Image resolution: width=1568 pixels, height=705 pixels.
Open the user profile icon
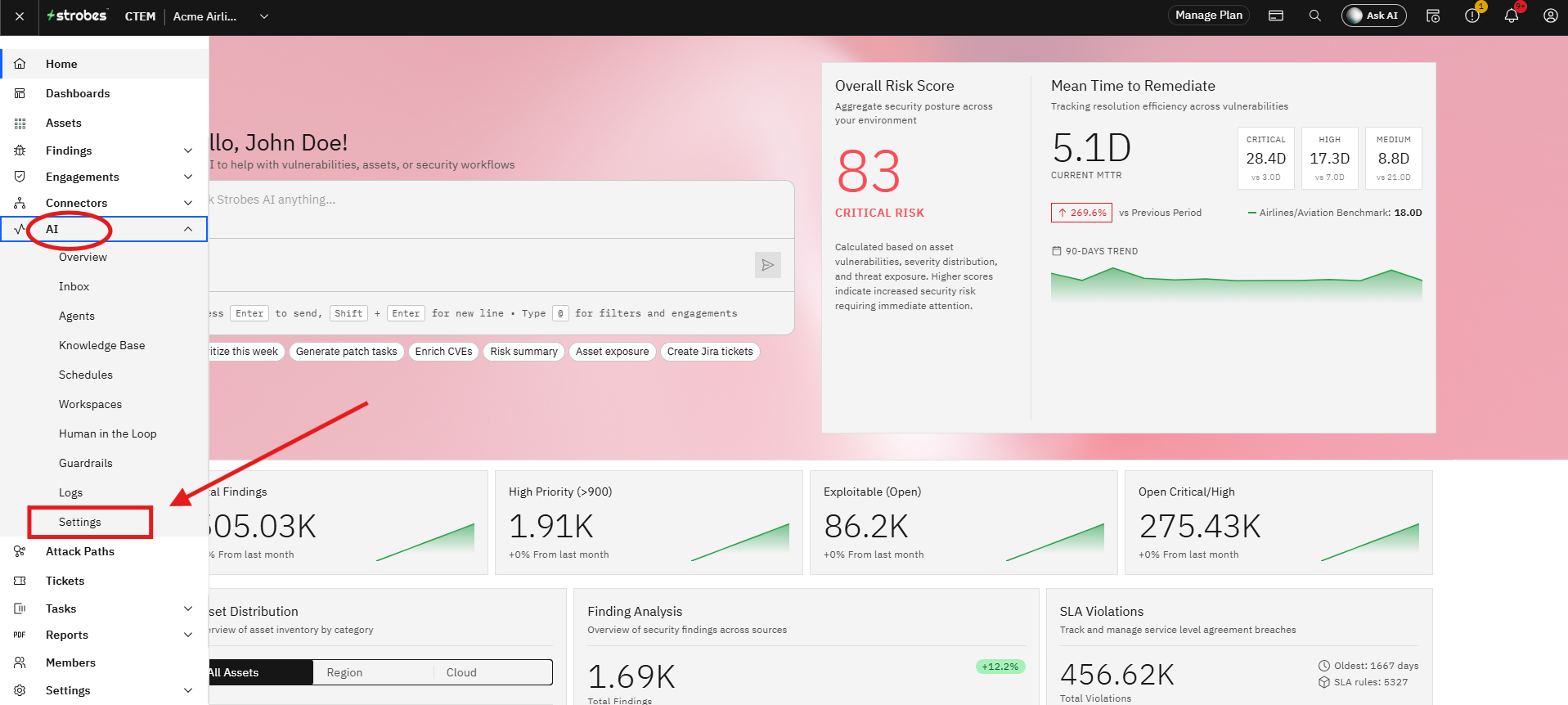(x=1550, y=16)
